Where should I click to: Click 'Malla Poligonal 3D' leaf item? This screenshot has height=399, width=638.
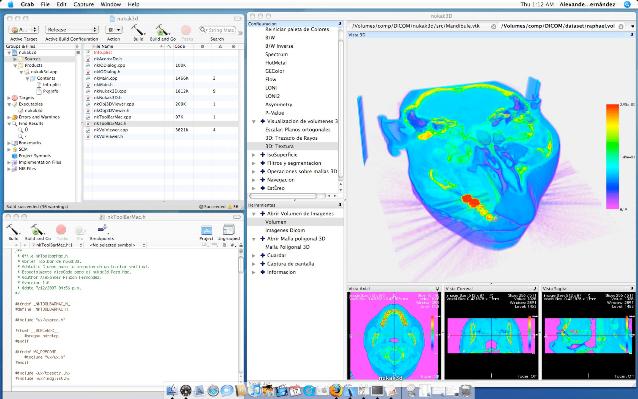click(x=287, y=247)
